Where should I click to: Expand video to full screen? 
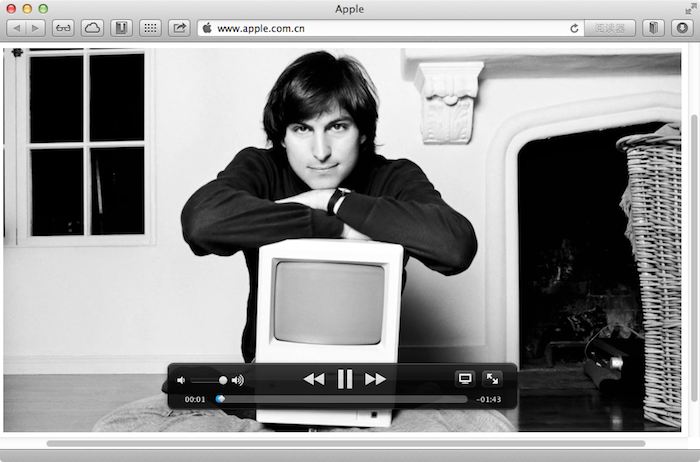tap(492, 379)
